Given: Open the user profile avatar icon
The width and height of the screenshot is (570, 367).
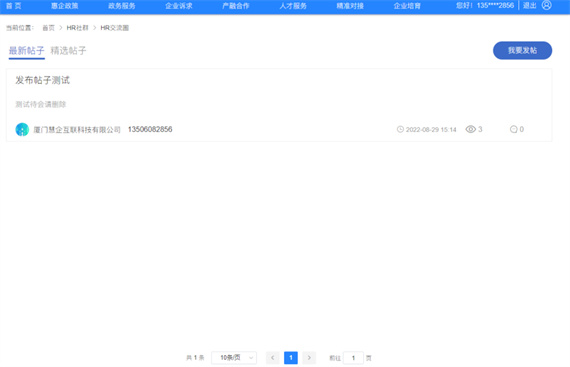Looking at the screenshot, I should click(x=546, y=5).
